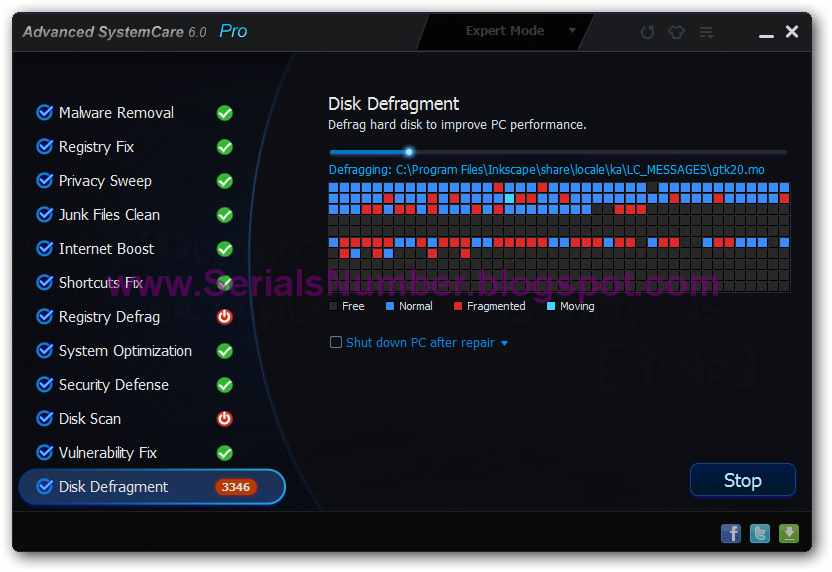The width and height of the screenshot is (832, 572).
Task: Uncheck the Shortcuts Fix checkbox
Action: pyautogui.click(x=45, y=282)
